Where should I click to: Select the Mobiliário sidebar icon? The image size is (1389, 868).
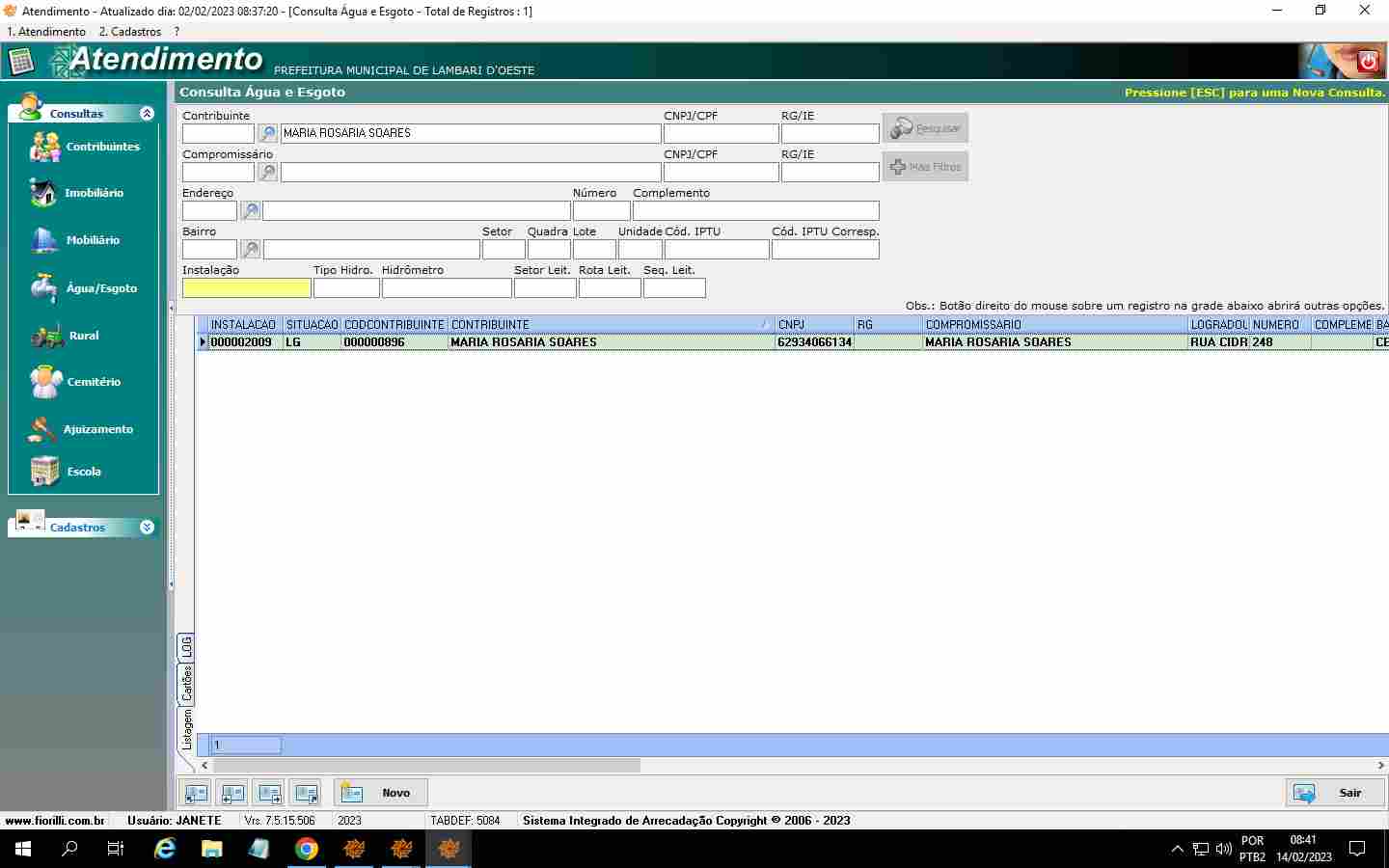[x=44, y=240]
